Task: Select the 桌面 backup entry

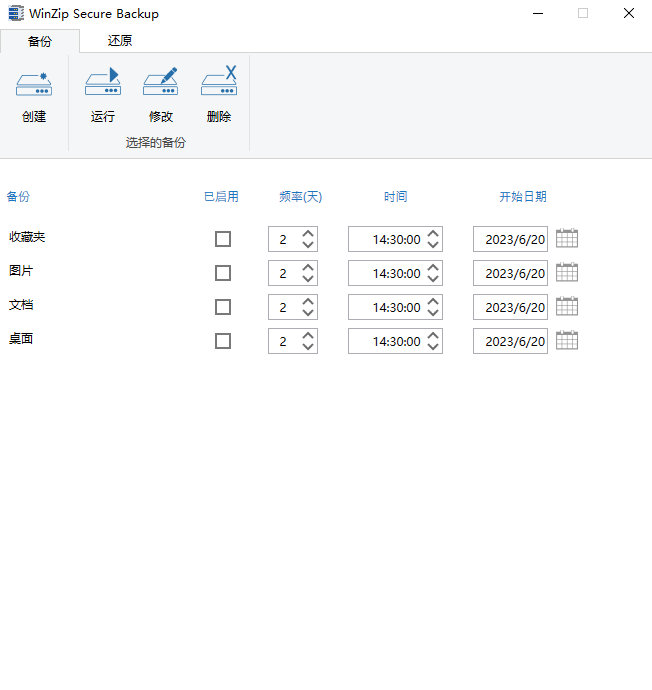Action: point(21,339)
